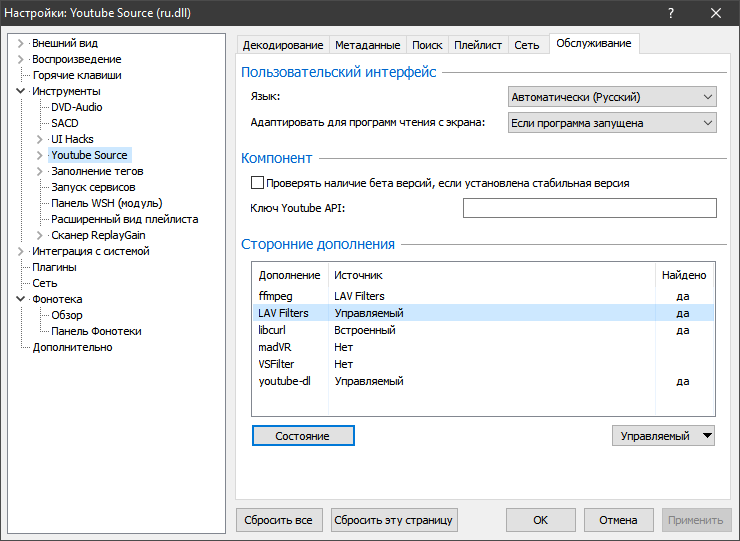Click the Youtube API key input field

(589, 208)
